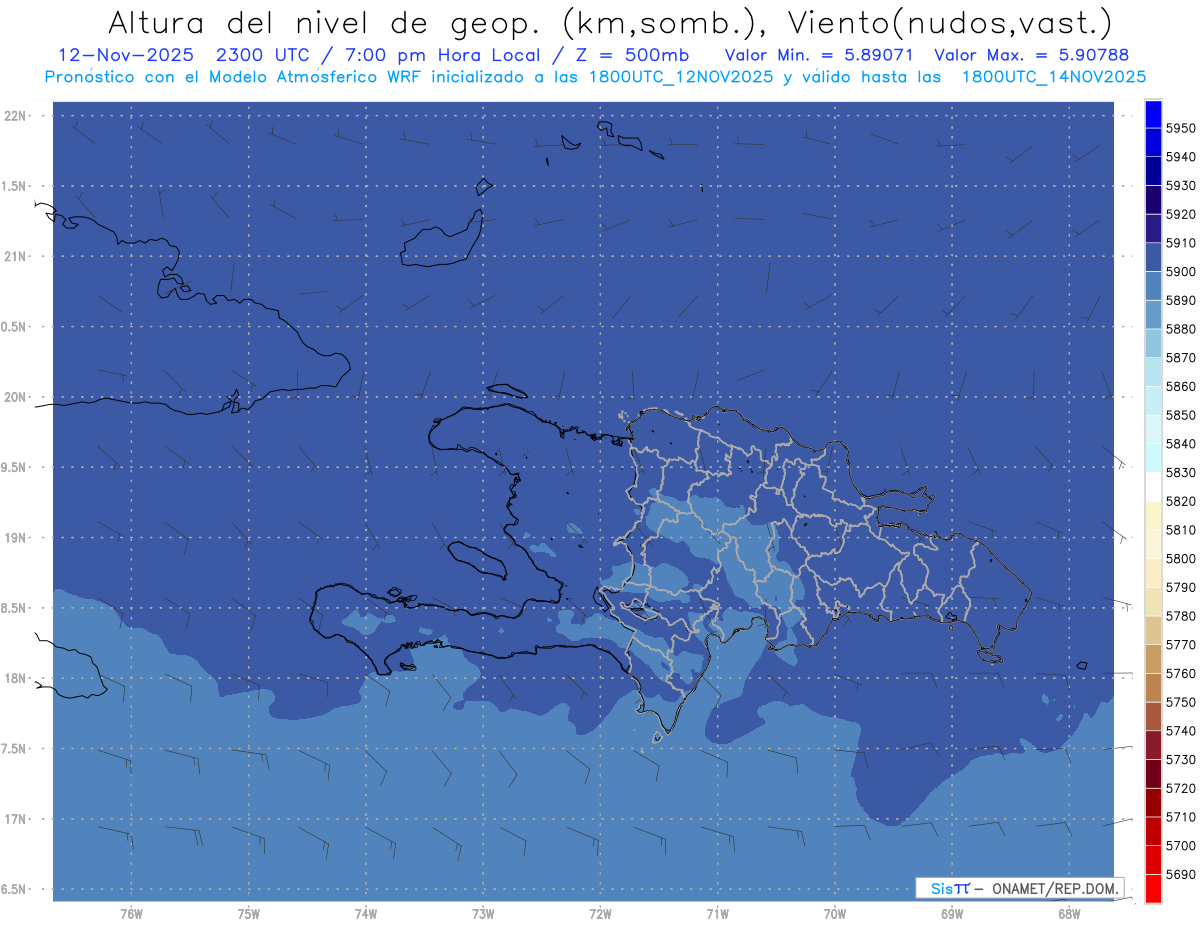Click the valid-until time '1800UTC_14NOV2025'
This screenshot has height=927, width=1200.
pos(1053,76)
